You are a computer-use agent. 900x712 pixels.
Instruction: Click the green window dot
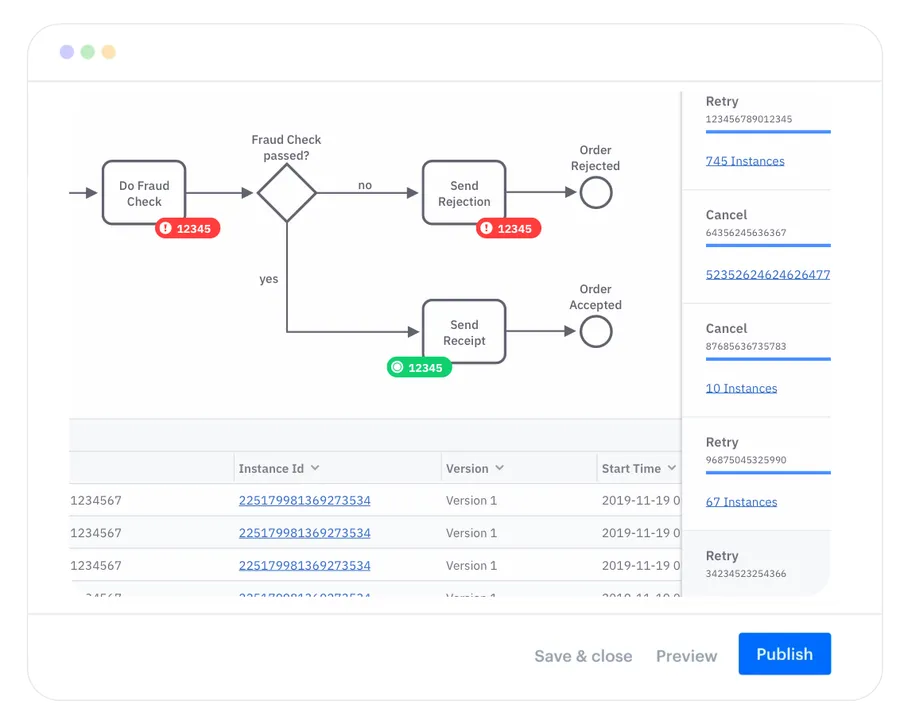click(88, 52)
